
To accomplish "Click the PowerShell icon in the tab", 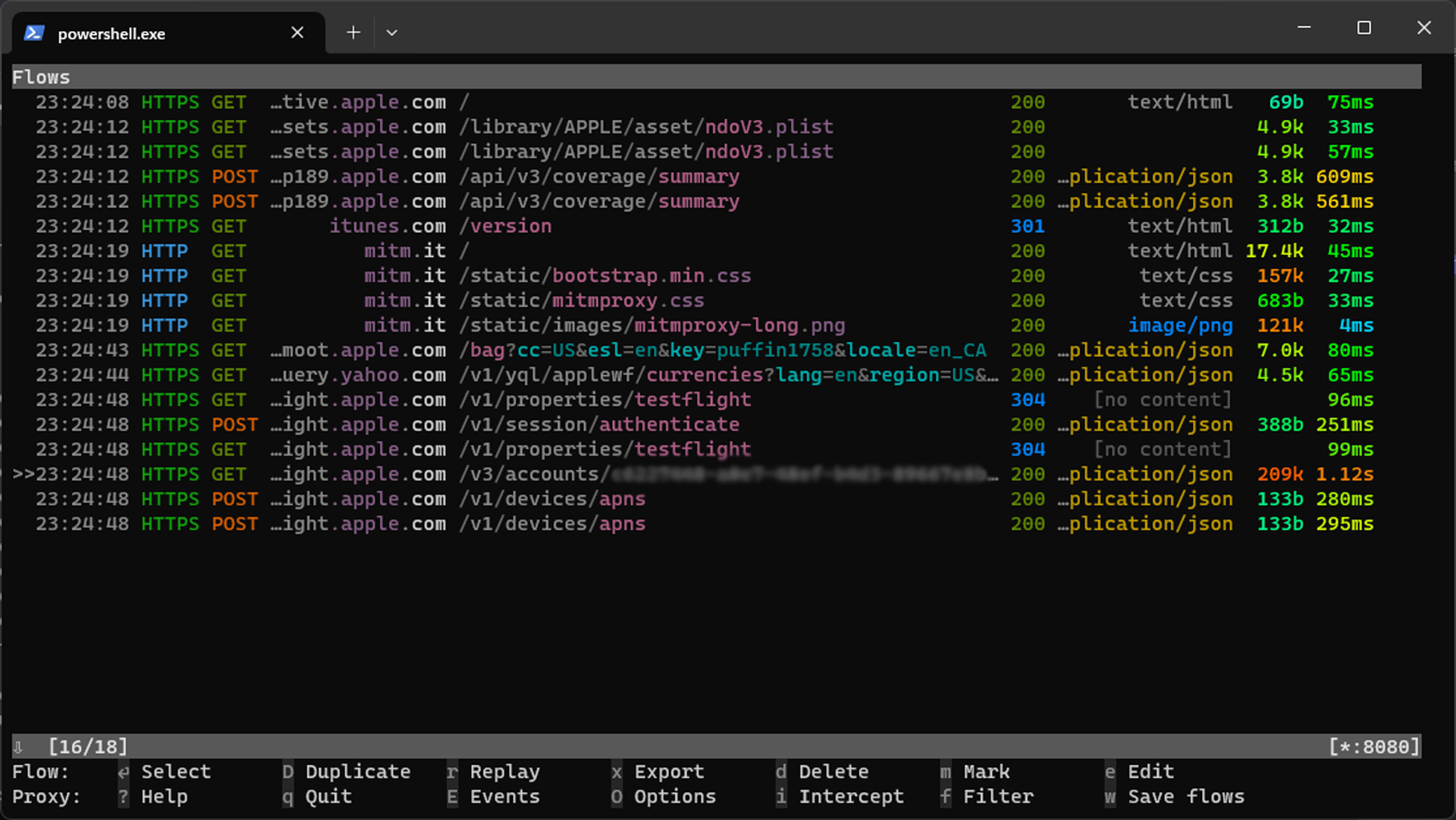I will [x=34, y=33].
